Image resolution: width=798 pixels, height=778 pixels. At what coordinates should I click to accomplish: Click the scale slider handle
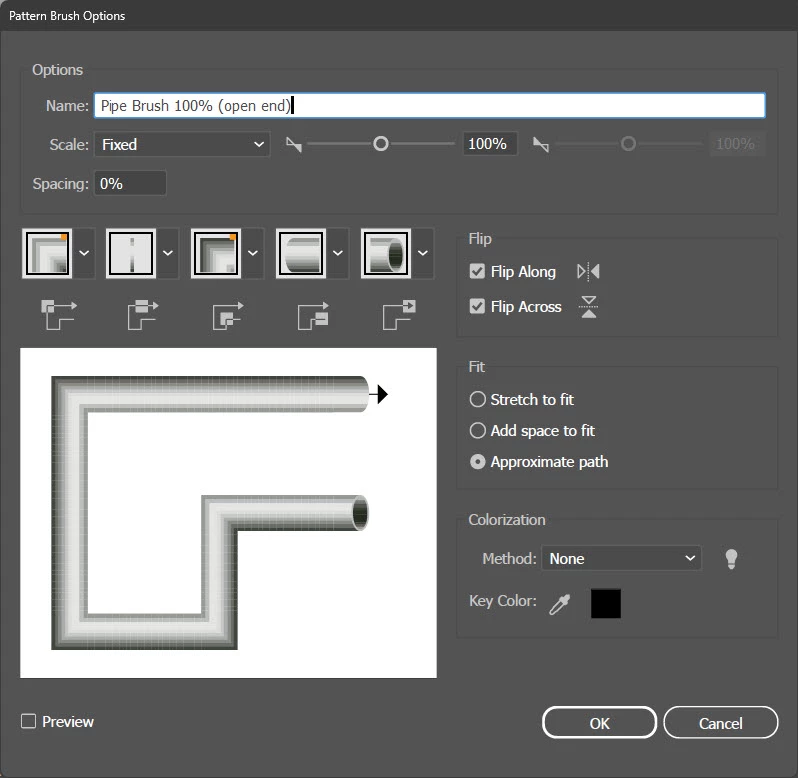381,144
